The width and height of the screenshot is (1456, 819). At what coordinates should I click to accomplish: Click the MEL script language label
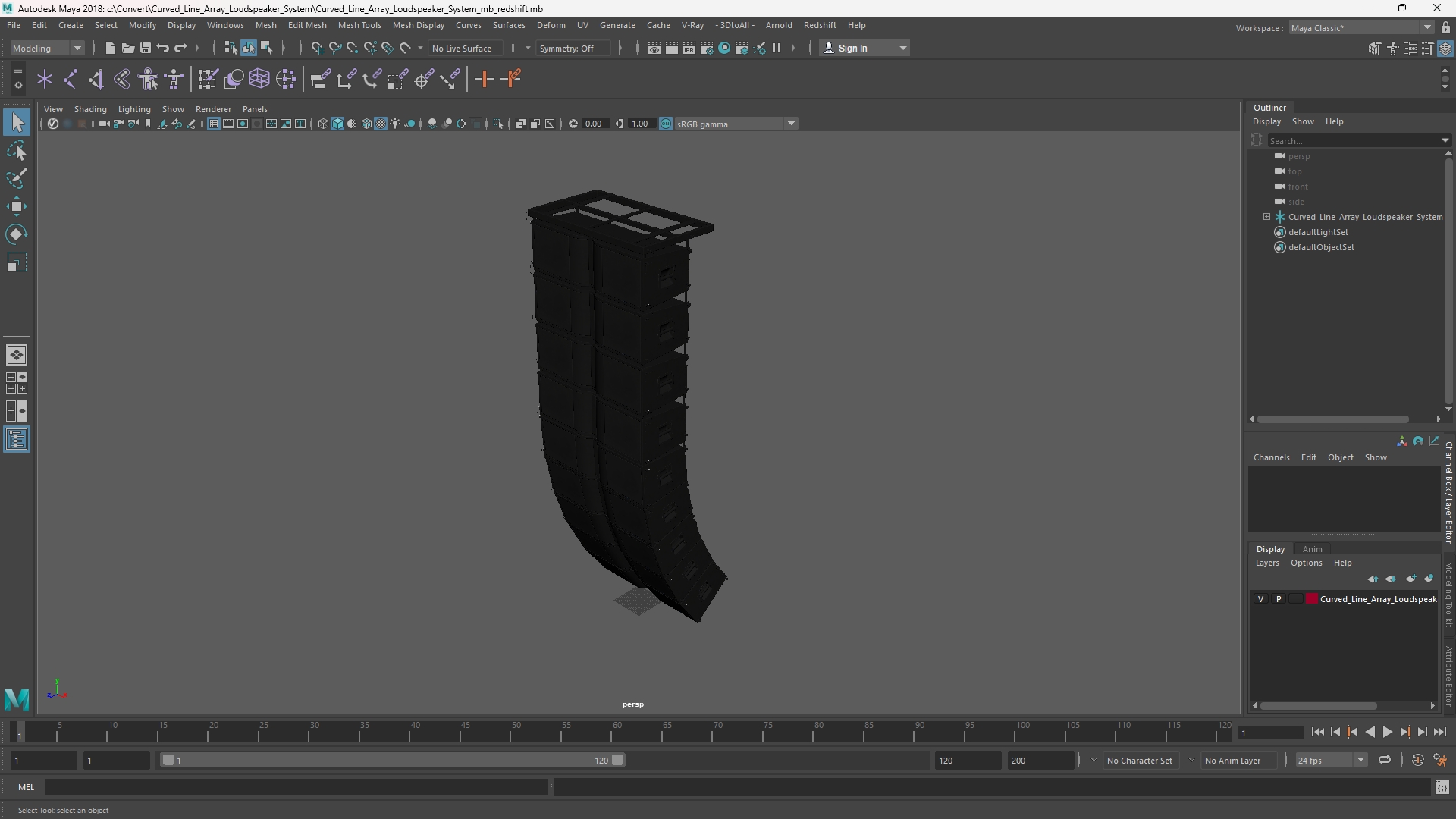[27, 787]
